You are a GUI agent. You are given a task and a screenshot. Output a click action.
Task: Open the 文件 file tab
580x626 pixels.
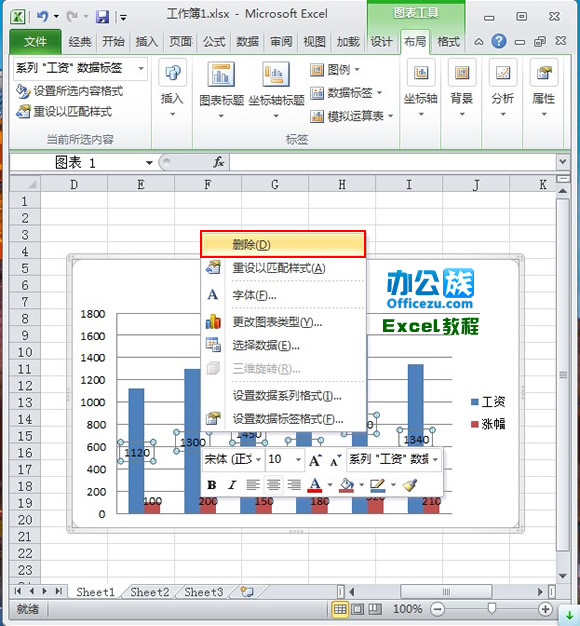click(x=35, y=42)
